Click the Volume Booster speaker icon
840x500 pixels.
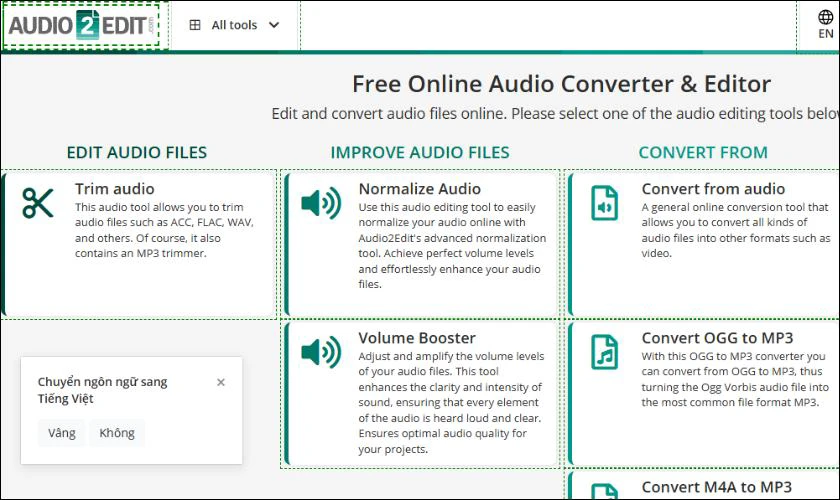point(321,352)
